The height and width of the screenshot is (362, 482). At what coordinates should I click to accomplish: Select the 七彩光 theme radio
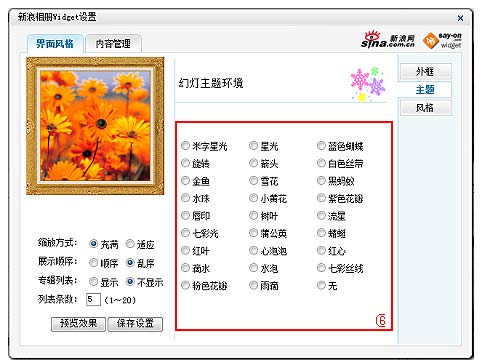185,233
